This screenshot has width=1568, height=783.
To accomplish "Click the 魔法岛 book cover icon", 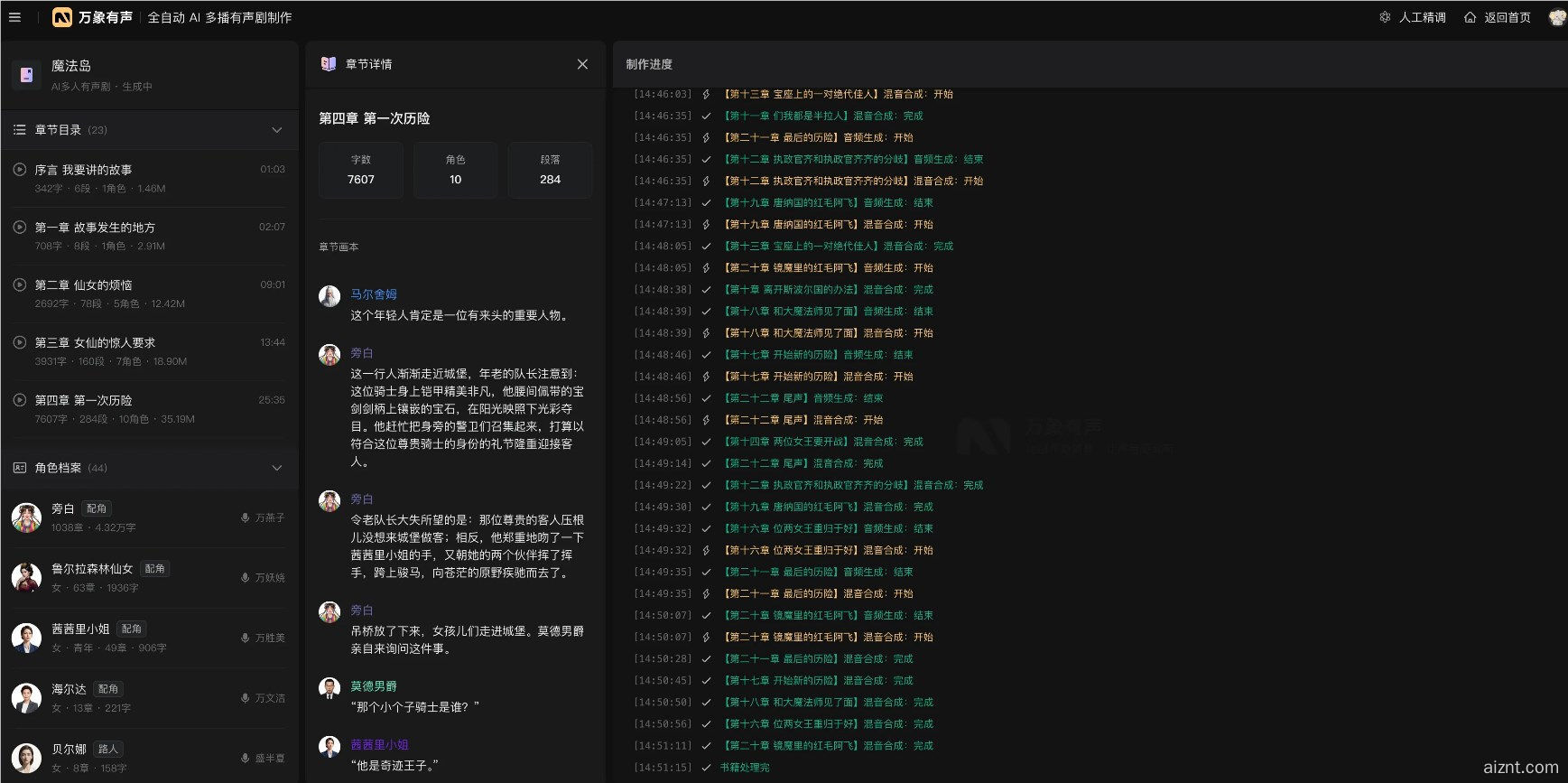I will pyautogui.click(x=27, y=75).
